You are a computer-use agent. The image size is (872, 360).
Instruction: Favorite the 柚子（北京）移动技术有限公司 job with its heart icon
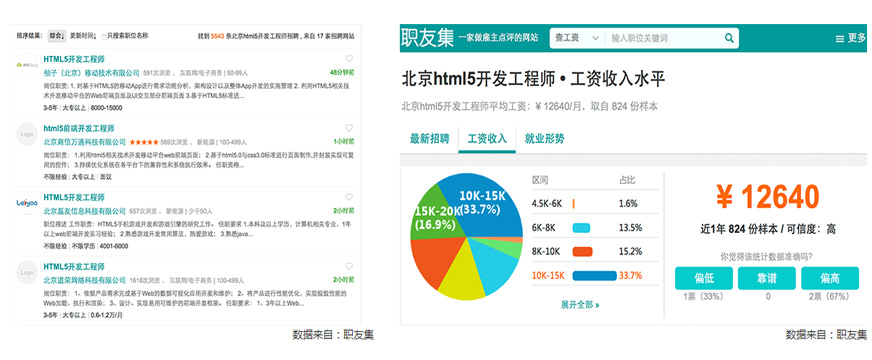point(349,58)
